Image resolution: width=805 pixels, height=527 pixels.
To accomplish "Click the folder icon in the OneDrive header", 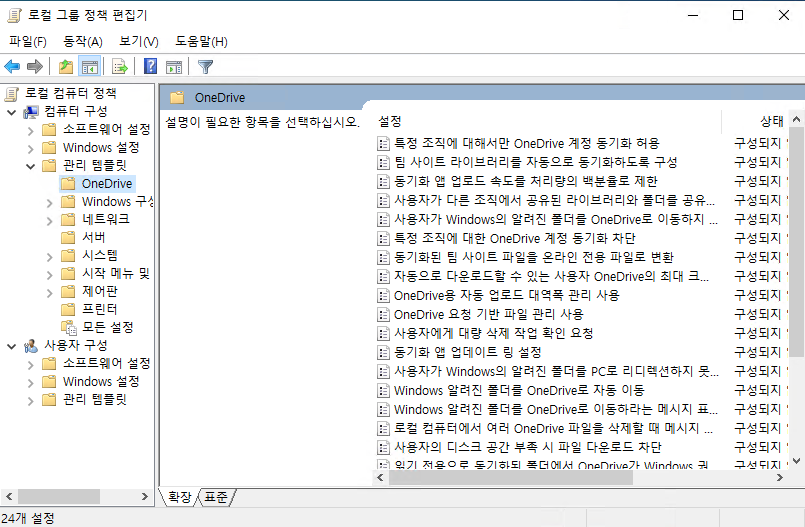I will pos(177,97).
